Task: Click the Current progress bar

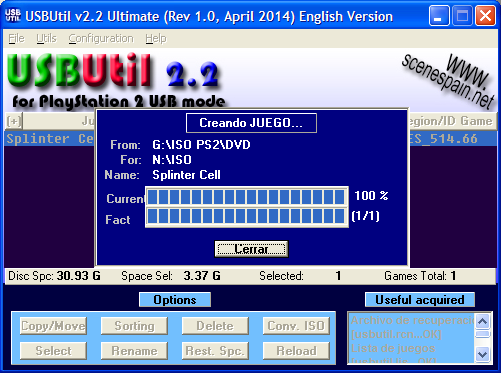Action: [247, 197]
